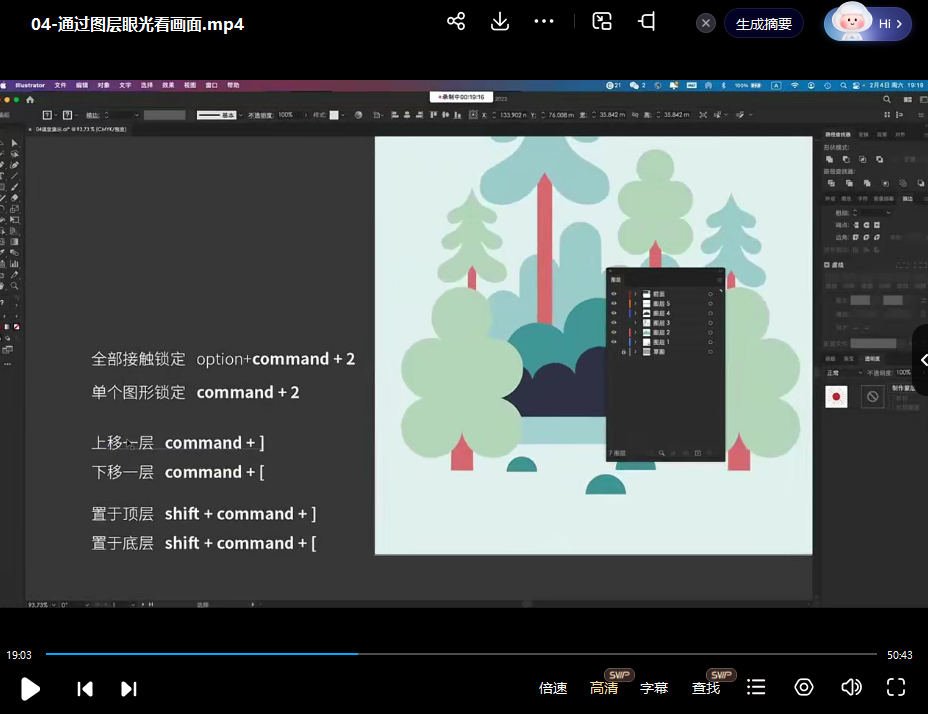The width and height of the screenshot is (928, 714).
Task: Open picture-in-picture mode for the video
Action: pos(601,20)
